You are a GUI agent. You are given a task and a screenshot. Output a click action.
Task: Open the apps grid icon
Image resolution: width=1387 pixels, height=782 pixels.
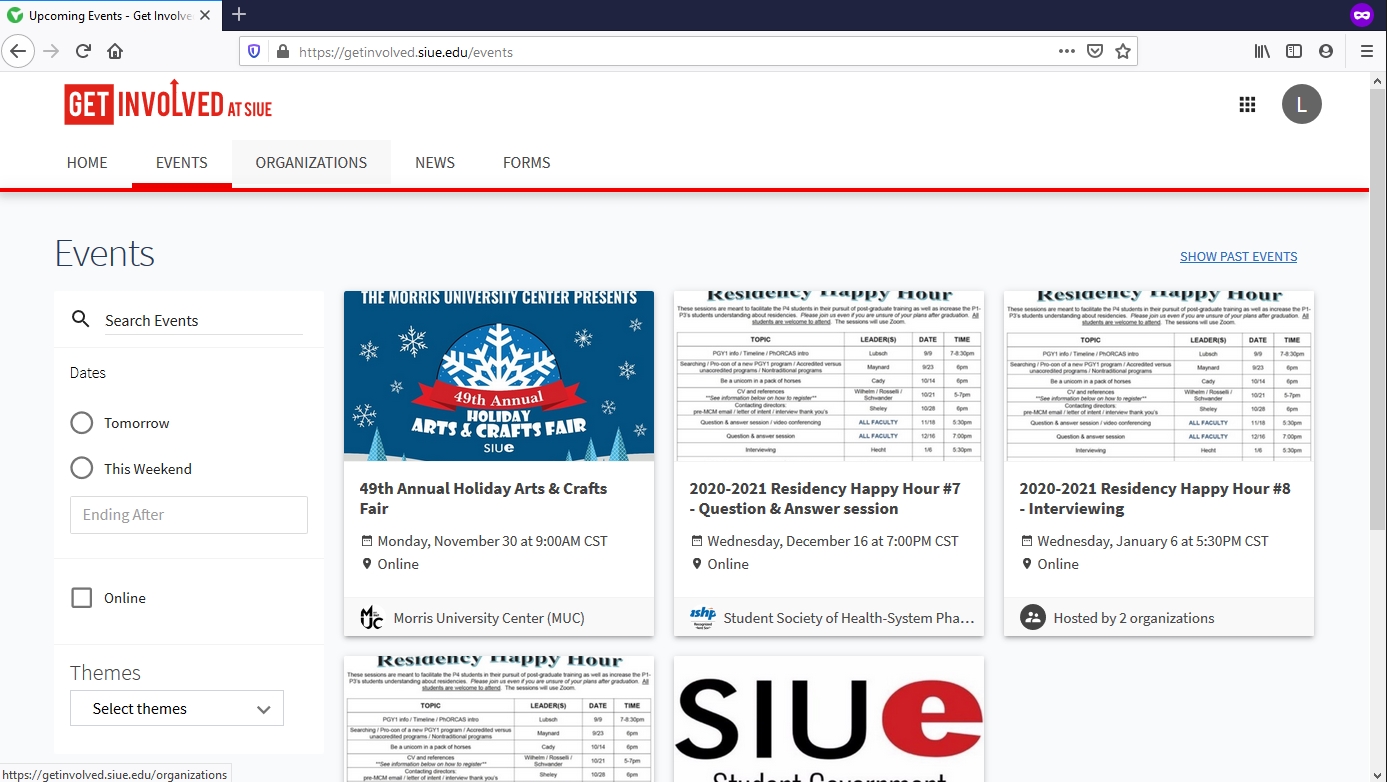1247,105
